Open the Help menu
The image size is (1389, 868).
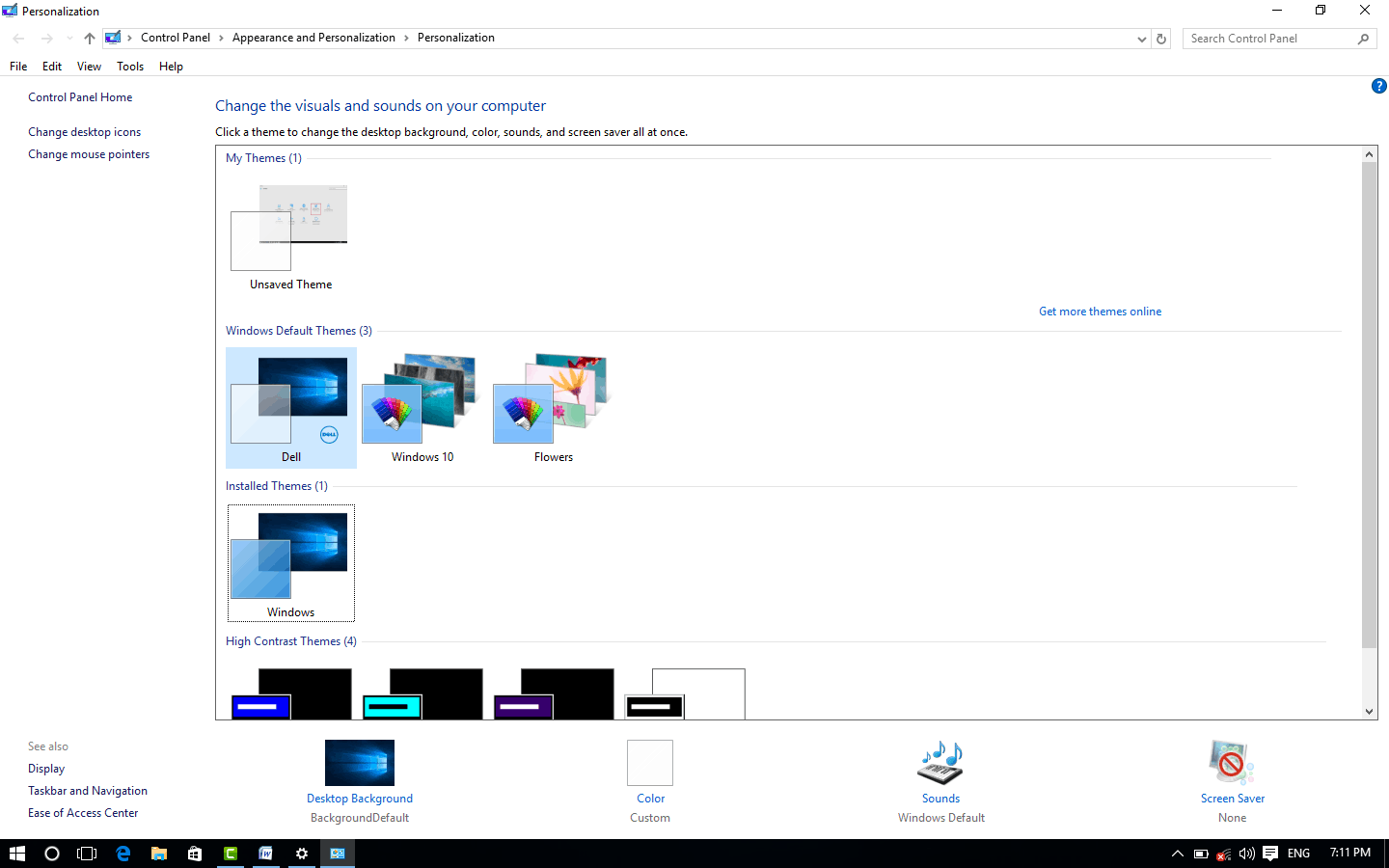[x=171, y=67]
